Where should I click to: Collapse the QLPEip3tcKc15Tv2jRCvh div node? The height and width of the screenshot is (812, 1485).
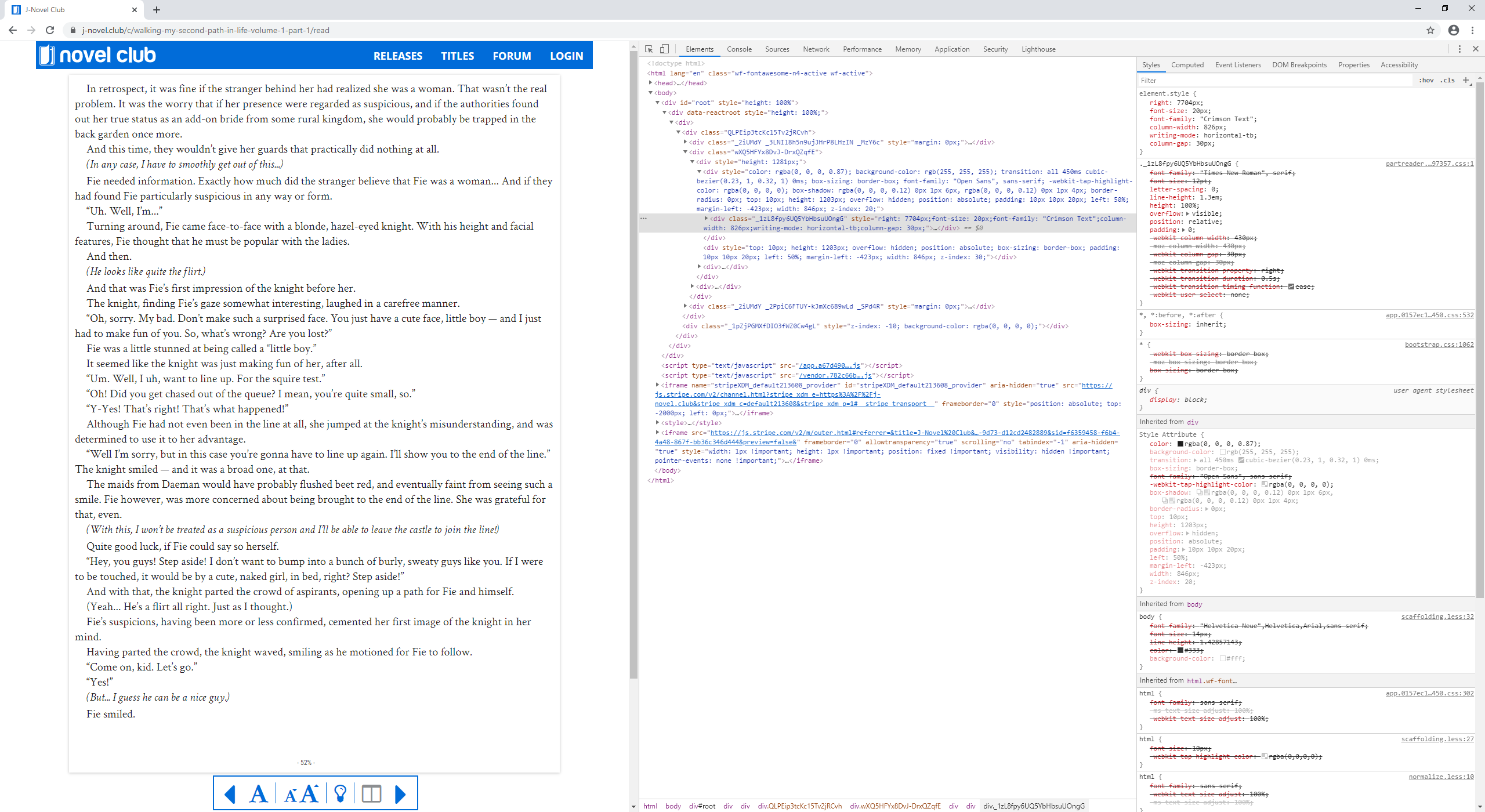(678, 132)
